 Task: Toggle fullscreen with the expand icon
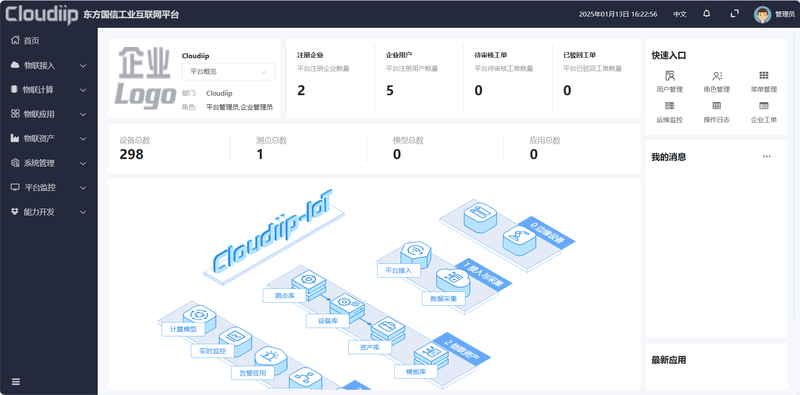pyautogui.click(x=735, y=14)
